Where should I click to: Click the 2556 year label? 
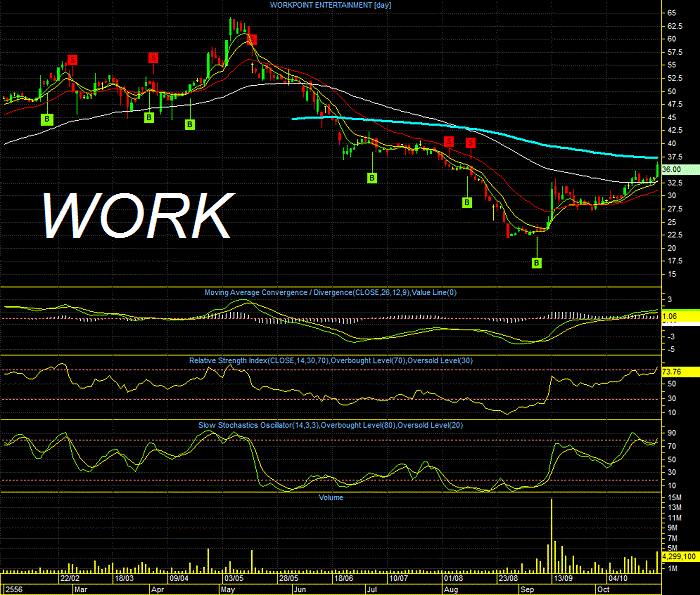[14, 589]
